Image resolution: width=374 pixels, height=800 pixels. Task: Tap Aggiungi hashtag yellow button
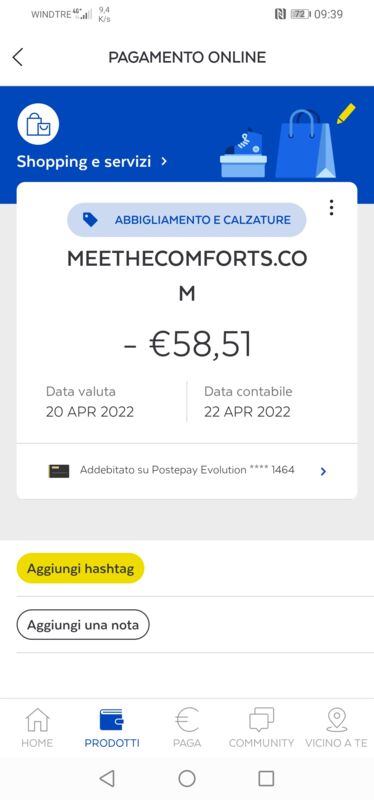pos(81,568)
